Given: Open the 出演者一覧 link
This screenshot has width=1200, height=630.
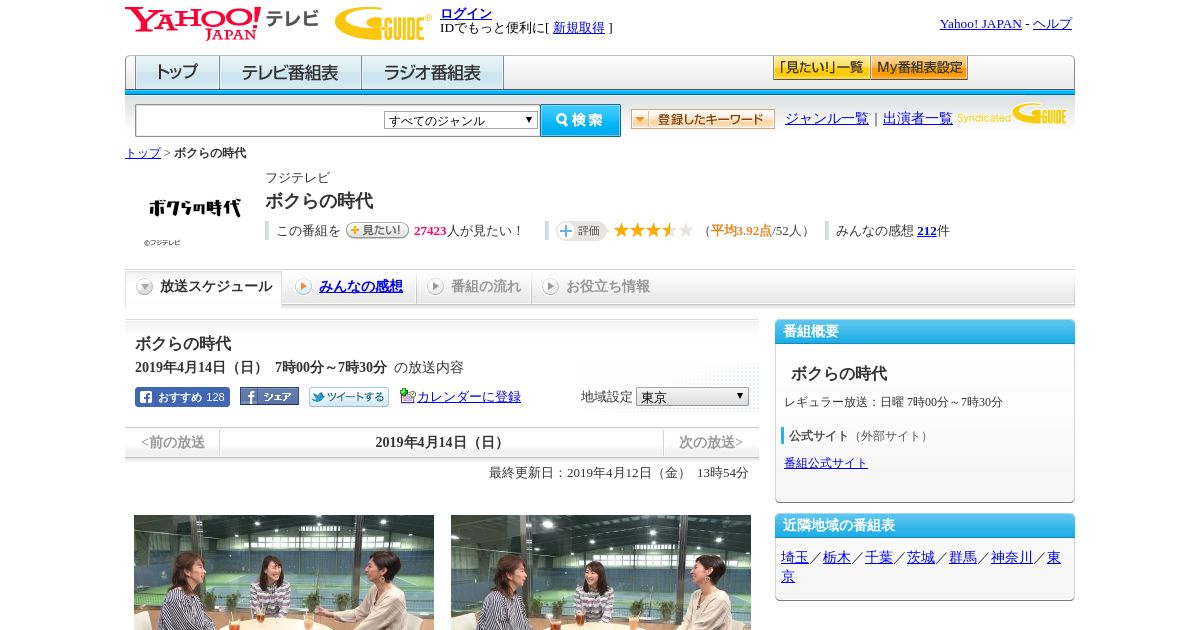Looking at the screenshot, I should (918, 119).
